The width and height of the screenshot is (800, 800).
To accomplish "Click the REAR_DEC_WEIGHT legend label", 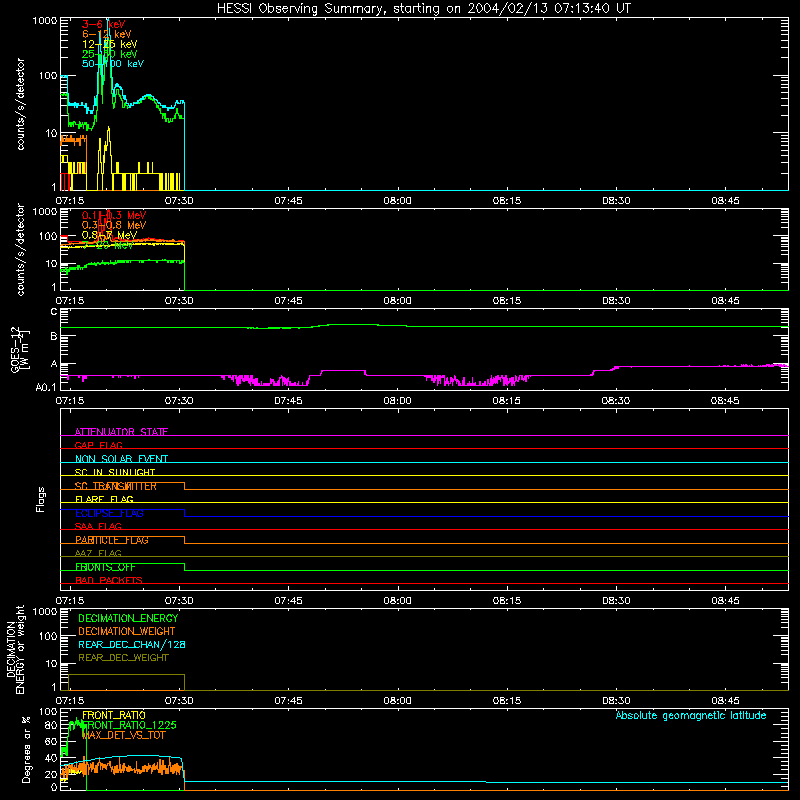I will (x=123, y=658).
